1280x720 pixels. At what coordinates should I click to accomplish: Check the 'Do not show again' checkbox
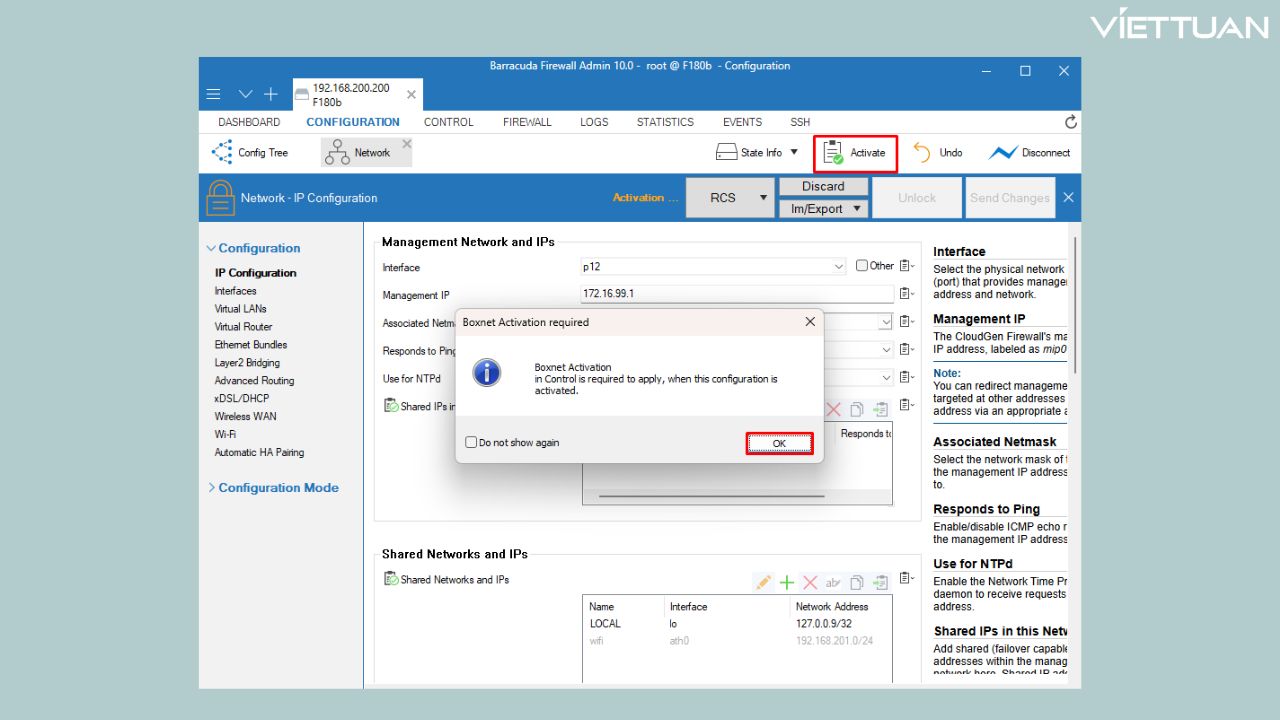472,443
